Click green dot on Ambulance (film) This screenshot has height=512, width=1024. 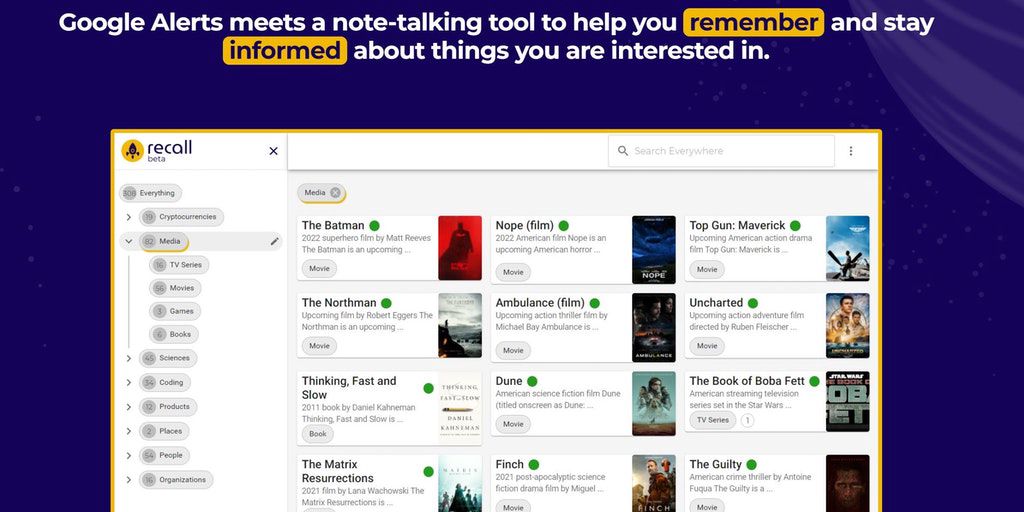[x=594, y=303]
